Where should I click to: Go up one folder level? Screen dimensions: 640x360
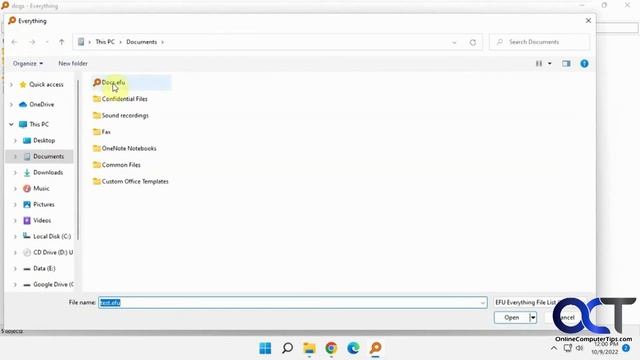click(62, 42)
